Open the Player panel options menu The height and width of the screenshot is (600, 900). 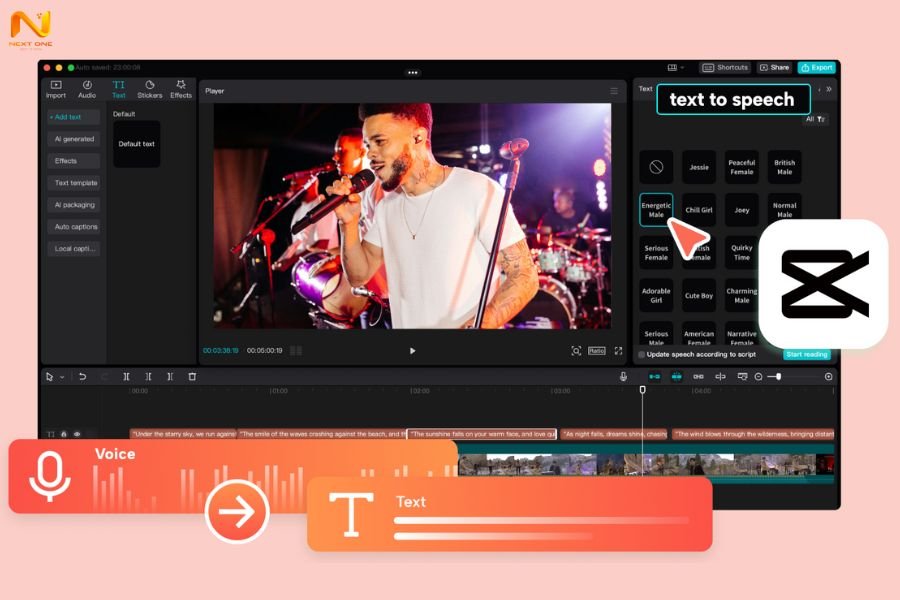[614, 91]
